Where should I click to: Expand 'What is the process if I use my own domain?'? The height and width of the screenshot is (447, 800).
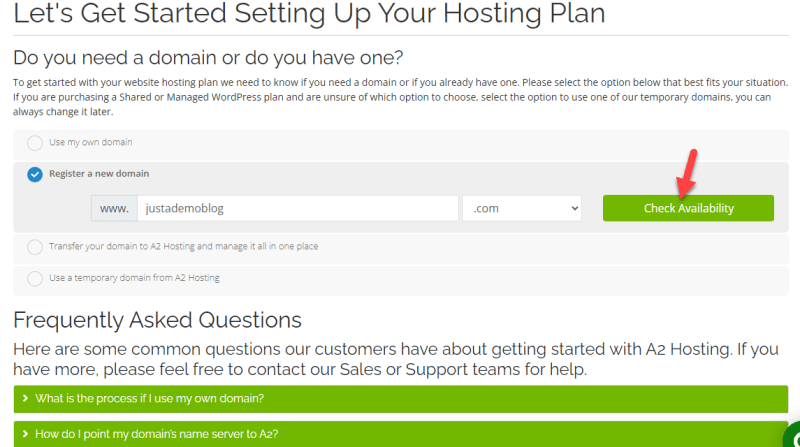tap(401, 399)
